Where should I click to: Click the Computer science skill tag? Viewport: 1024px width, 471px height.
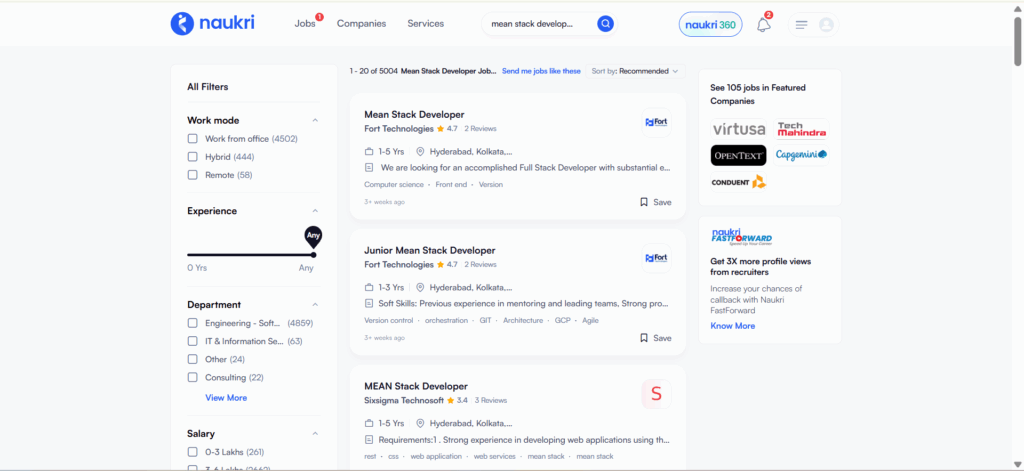coord(394,185)
